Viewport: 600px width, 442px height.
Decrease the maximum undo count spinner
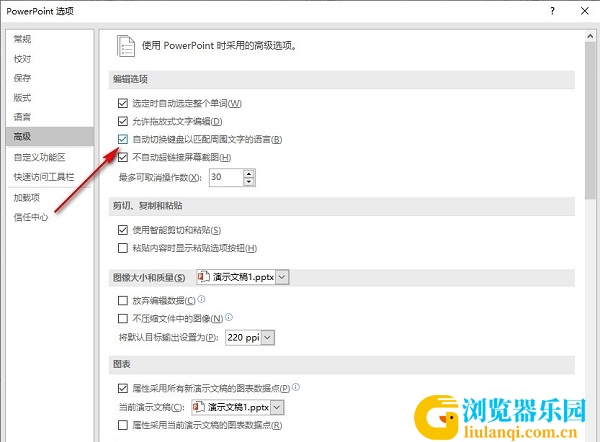tap(249, 182)
